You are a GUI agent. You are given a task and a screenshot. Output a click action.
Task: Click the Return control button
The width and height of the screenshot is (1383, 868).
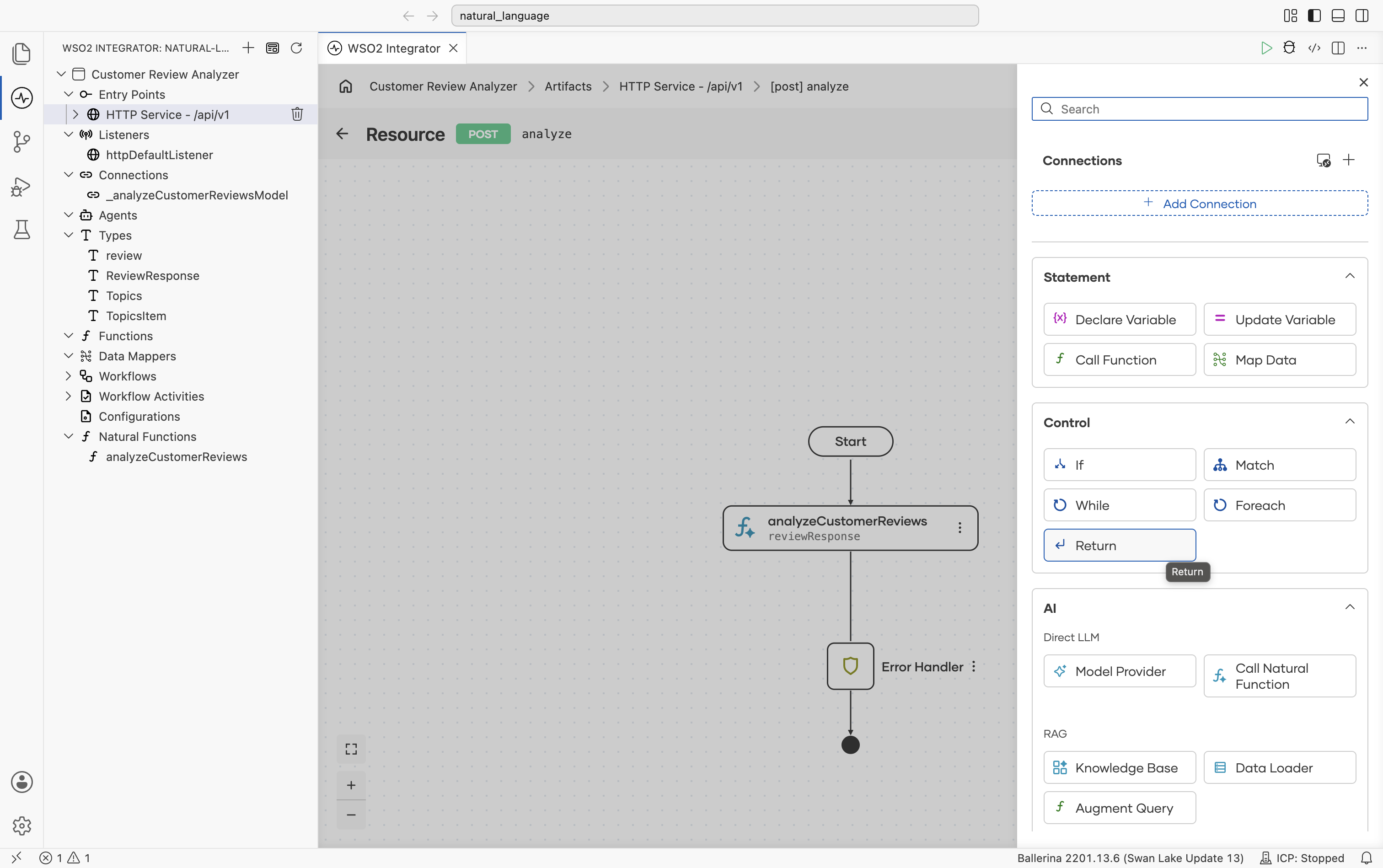[1119, 546]
